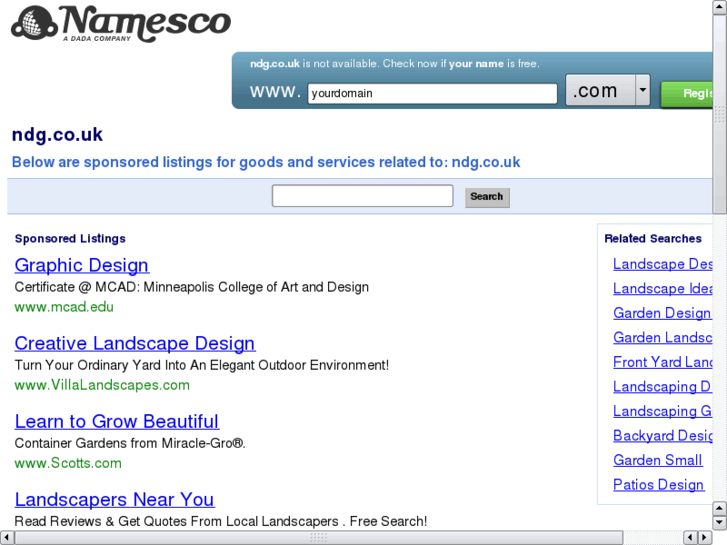Open the Creative Landscape Design link

click(134, 343)
